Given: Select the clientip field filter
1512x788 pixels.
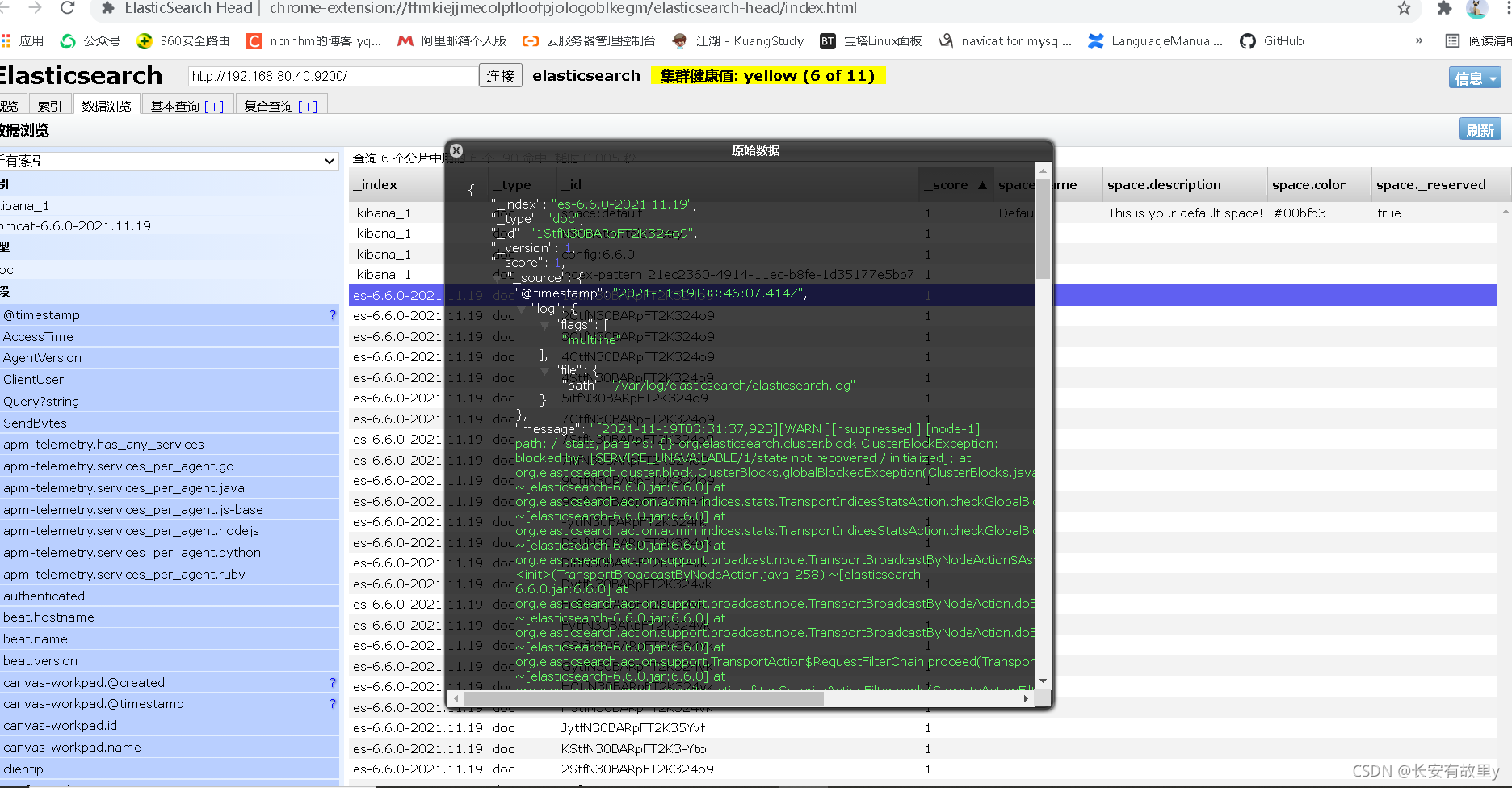Looking at the screenshot, I should (x=168, y=769).
